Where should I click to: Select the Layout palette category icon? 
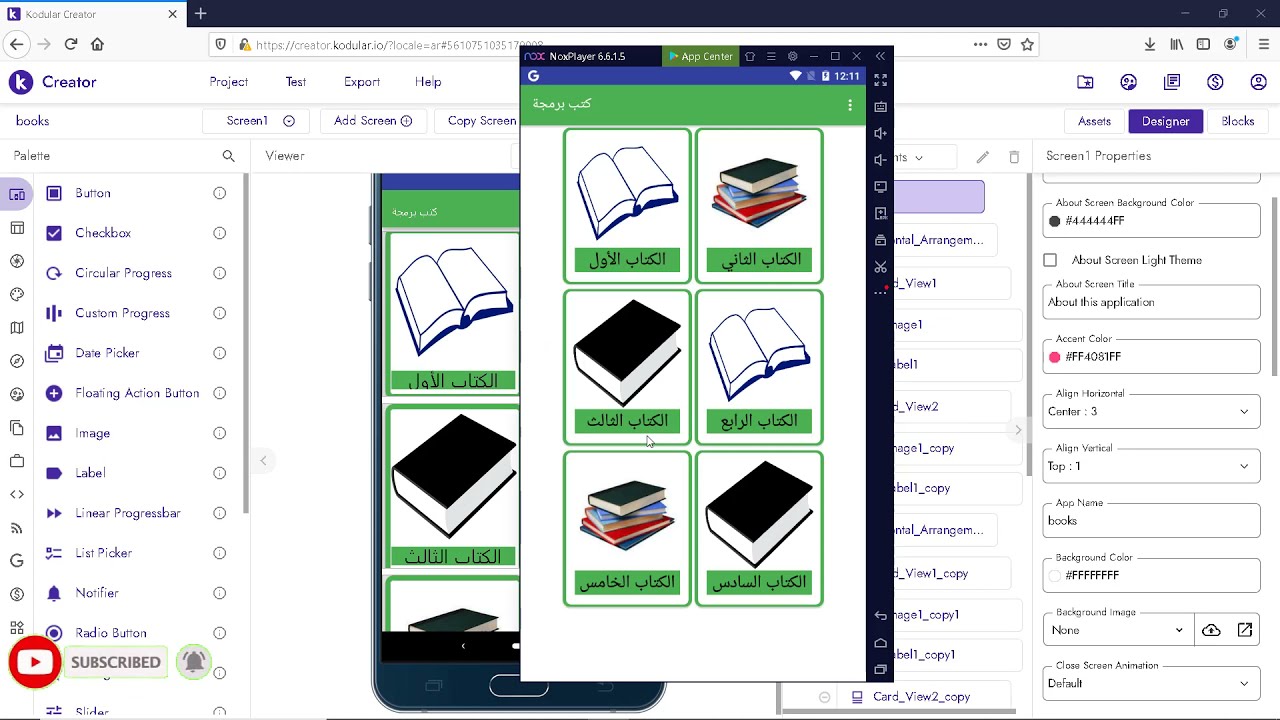click(17, 228)
